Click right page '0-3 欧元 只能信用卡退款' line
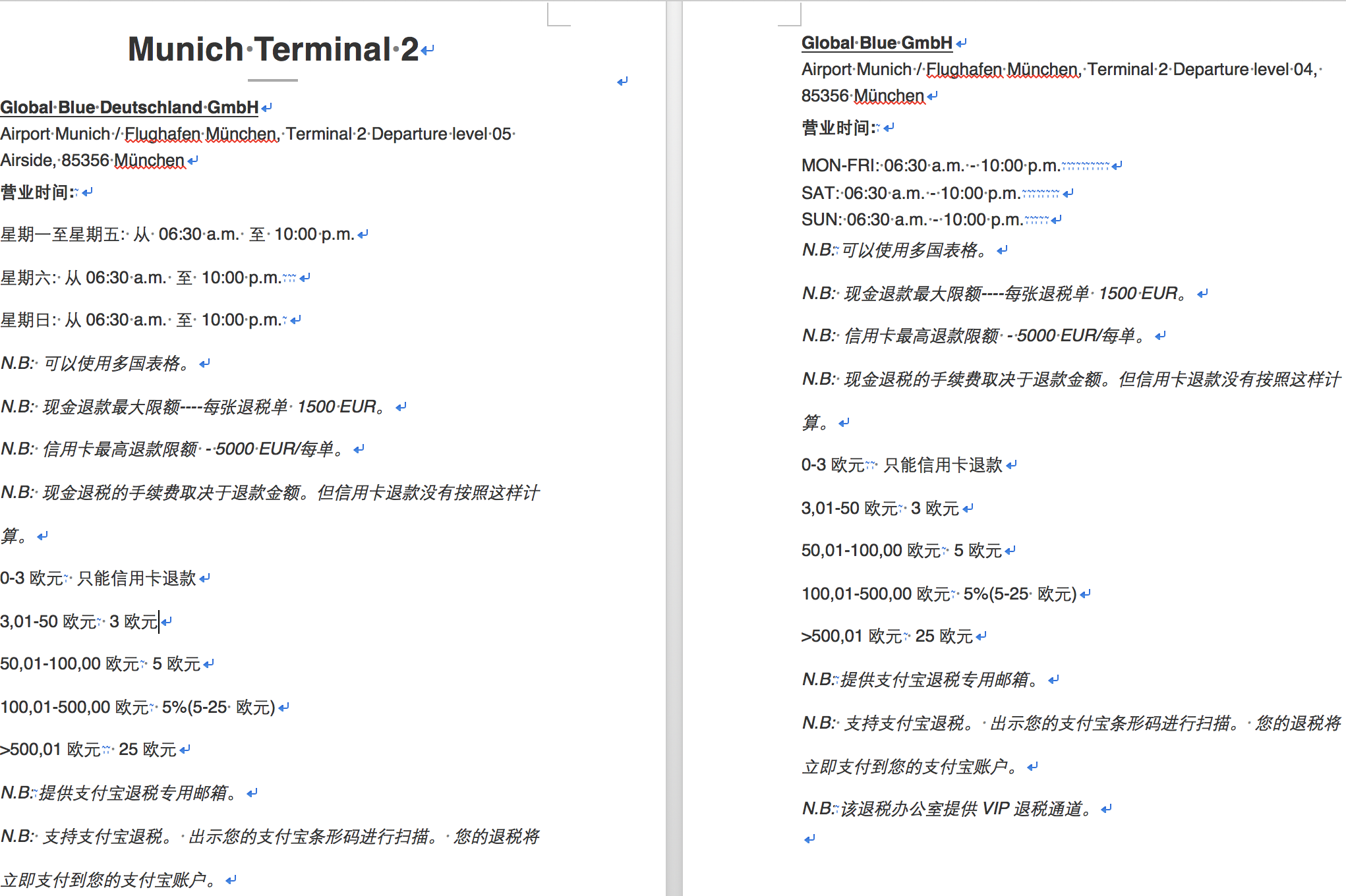The image size is (1346, 896). click(x=902, y=465)
